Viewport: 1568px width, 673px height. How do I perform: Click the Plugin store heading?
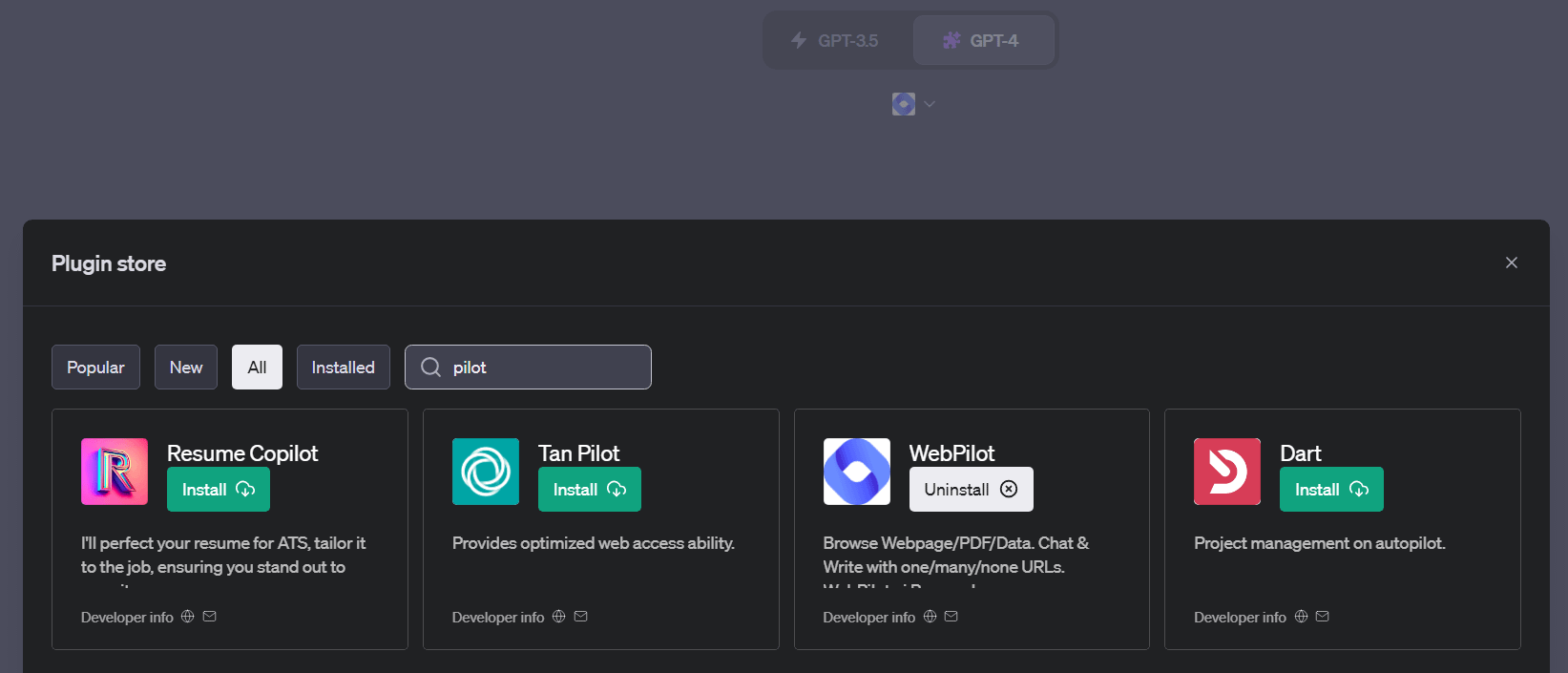pos(109,263)
